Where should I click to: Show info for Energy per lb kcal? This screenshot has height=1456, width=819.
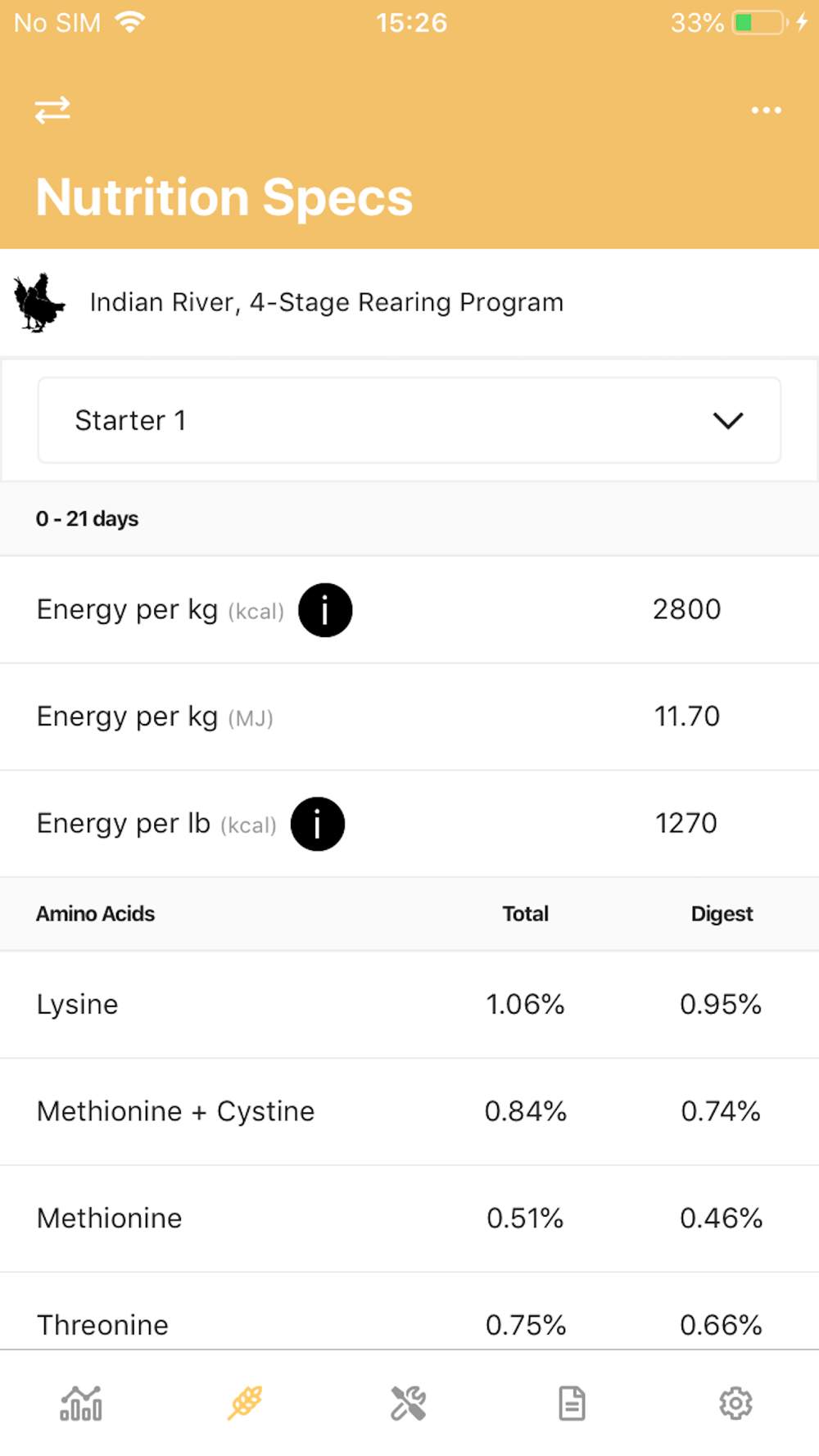[x=318, y=824]
